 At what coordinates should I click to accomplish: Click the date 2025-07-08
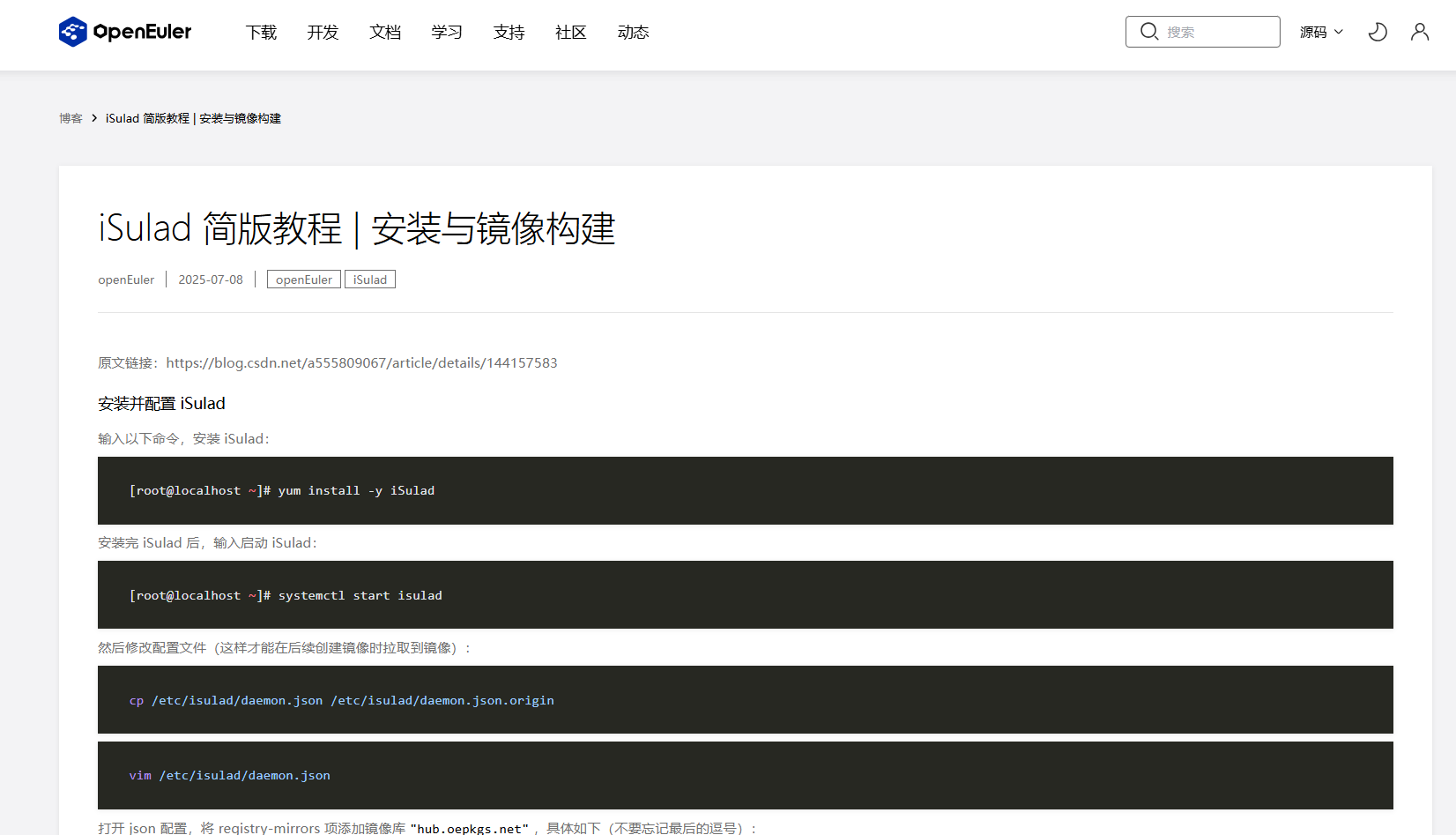[x=211, y=280]
